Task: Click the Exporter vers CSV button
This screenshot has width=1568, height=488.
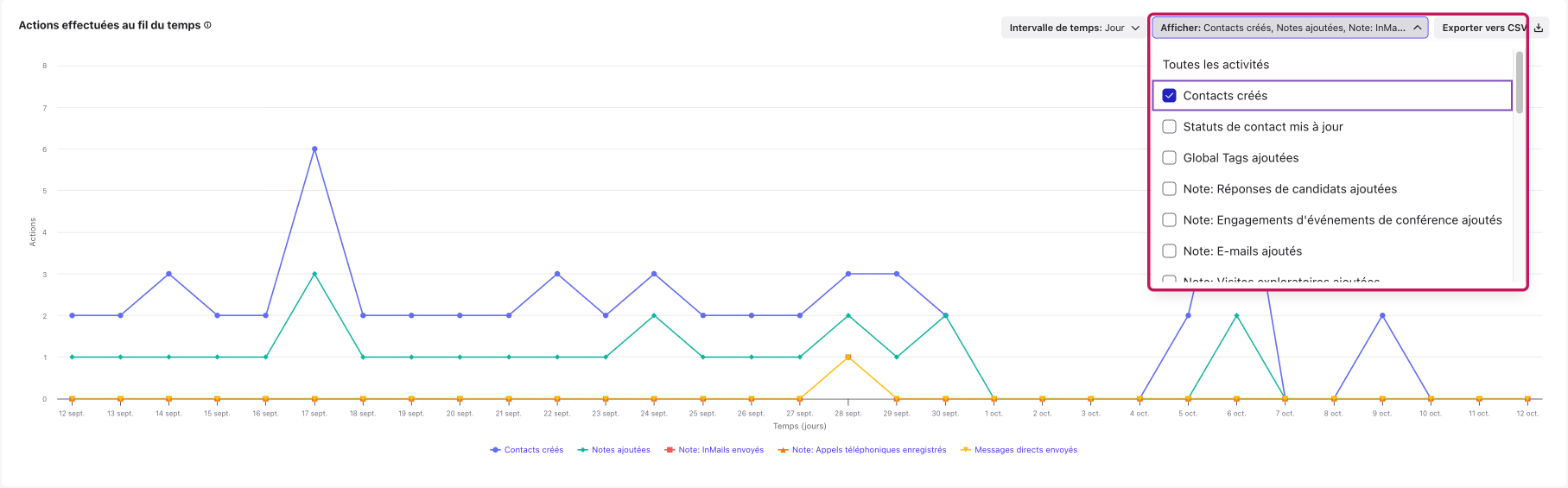Action: click(1492, 28)
